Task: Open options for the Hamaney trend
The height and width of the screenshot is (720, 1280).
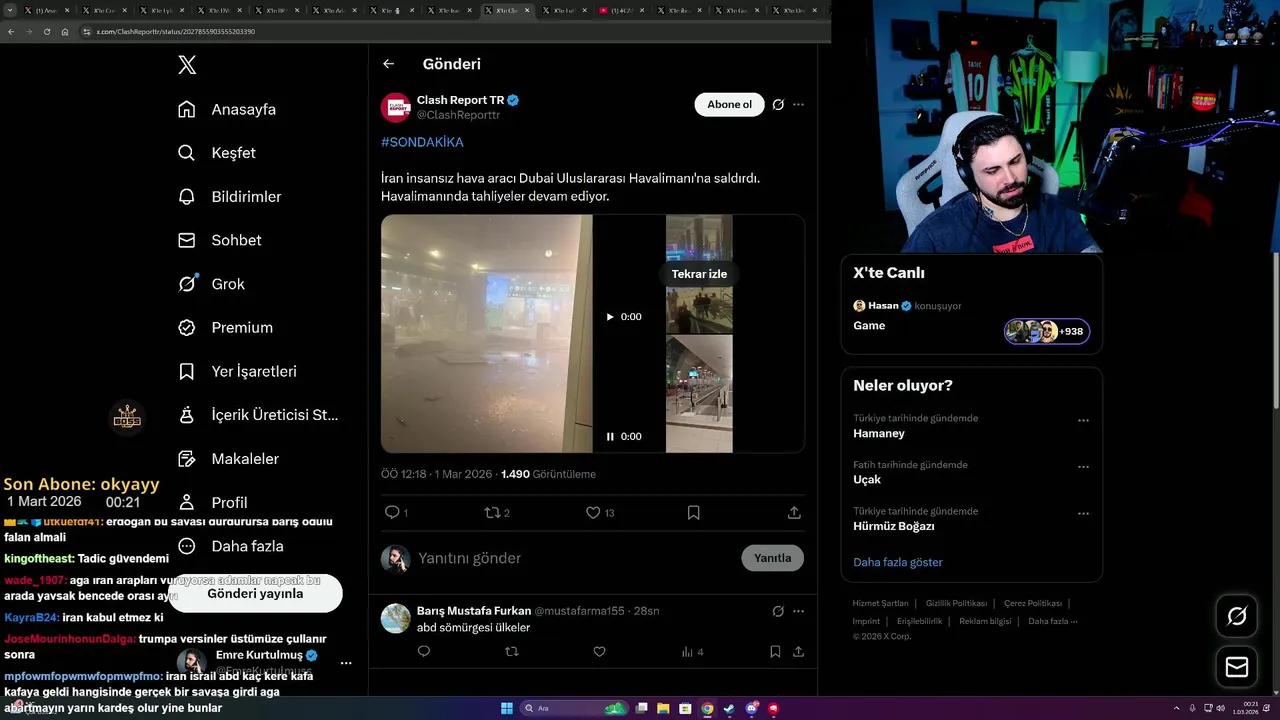Action: (1083, 421)
